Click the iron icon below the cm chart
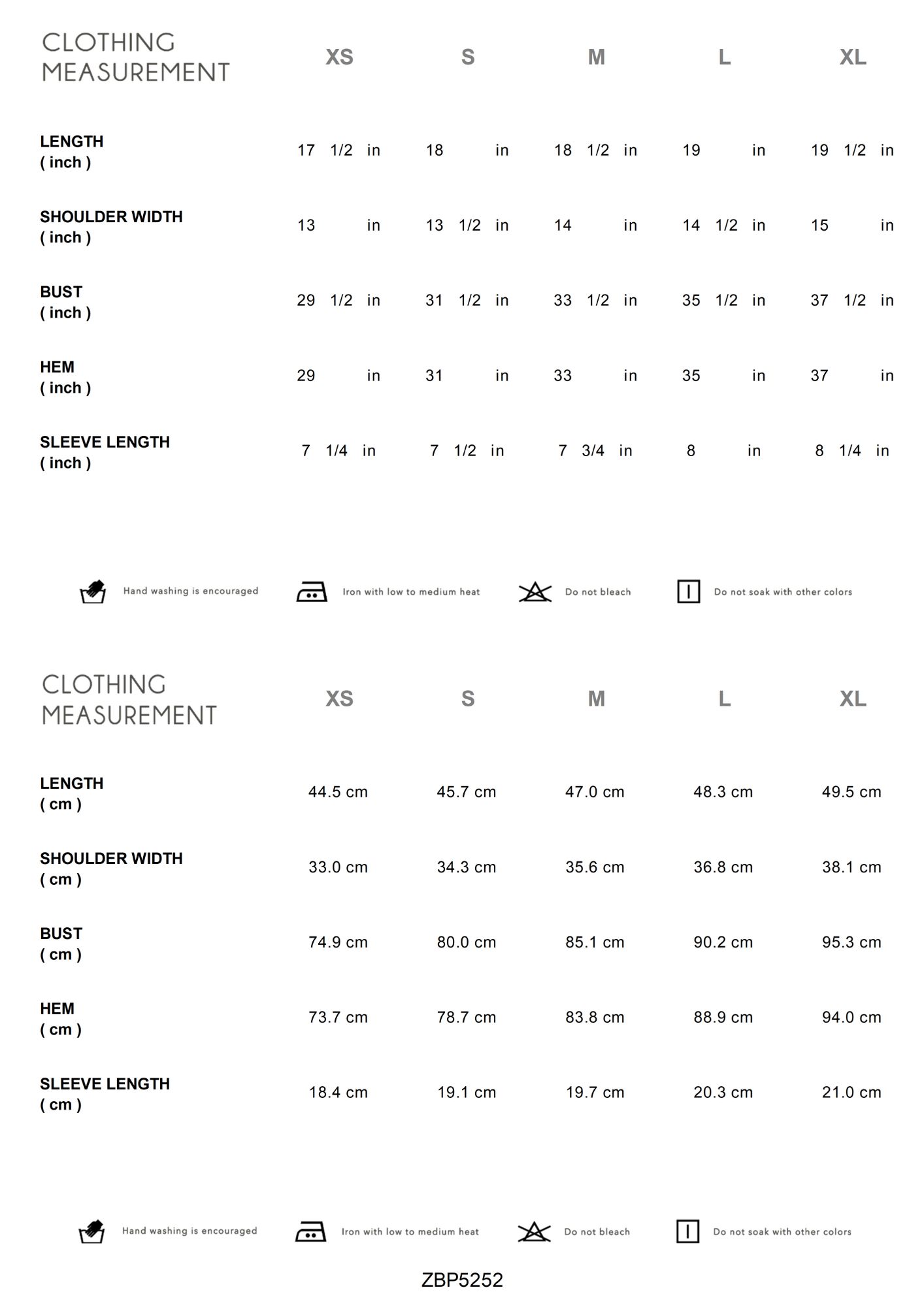924x1307 pixels. (x=310, y=1231)
